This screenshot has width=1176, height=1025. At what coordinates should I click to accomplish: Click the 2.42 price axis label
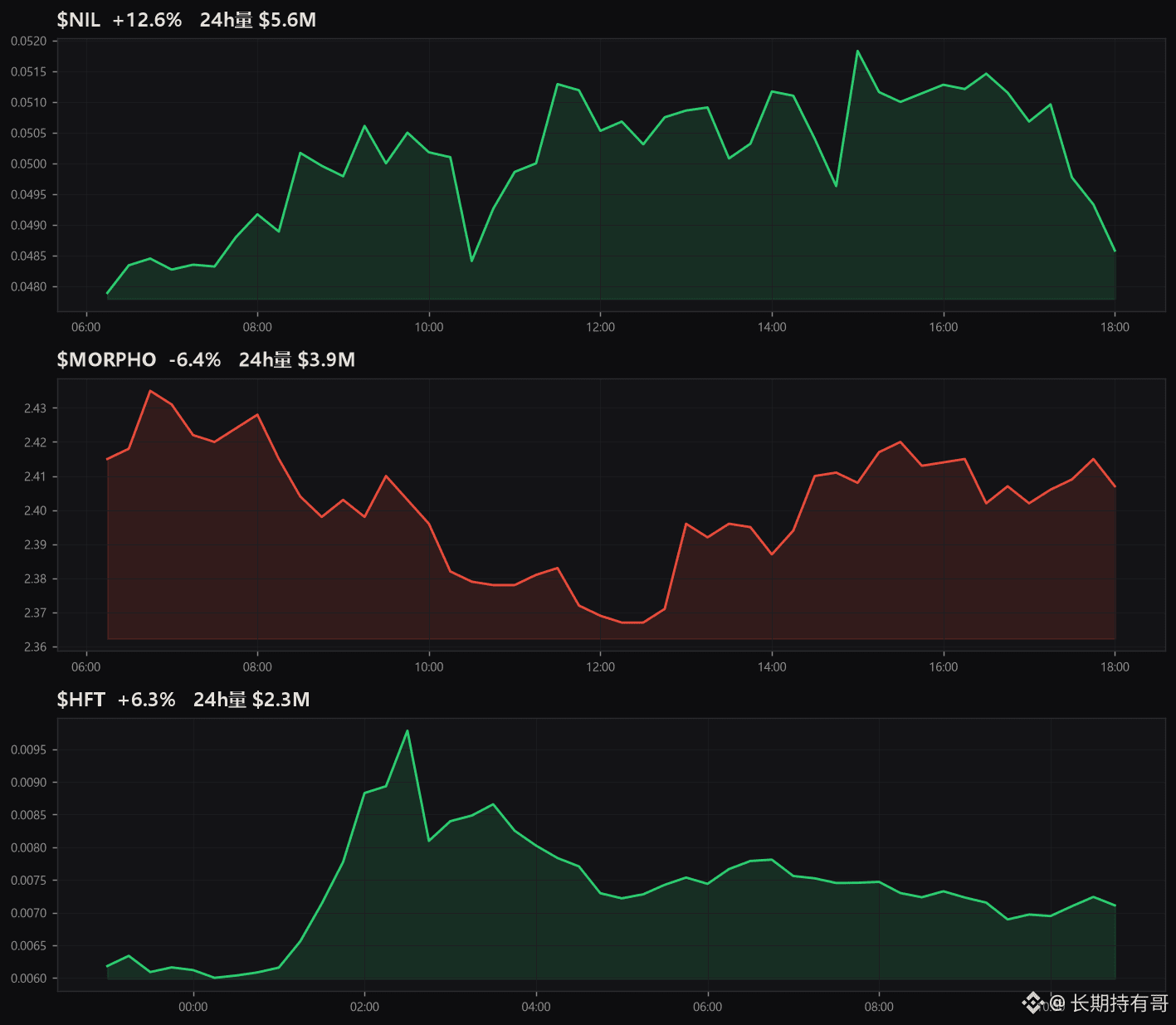[x=35, y=442]
